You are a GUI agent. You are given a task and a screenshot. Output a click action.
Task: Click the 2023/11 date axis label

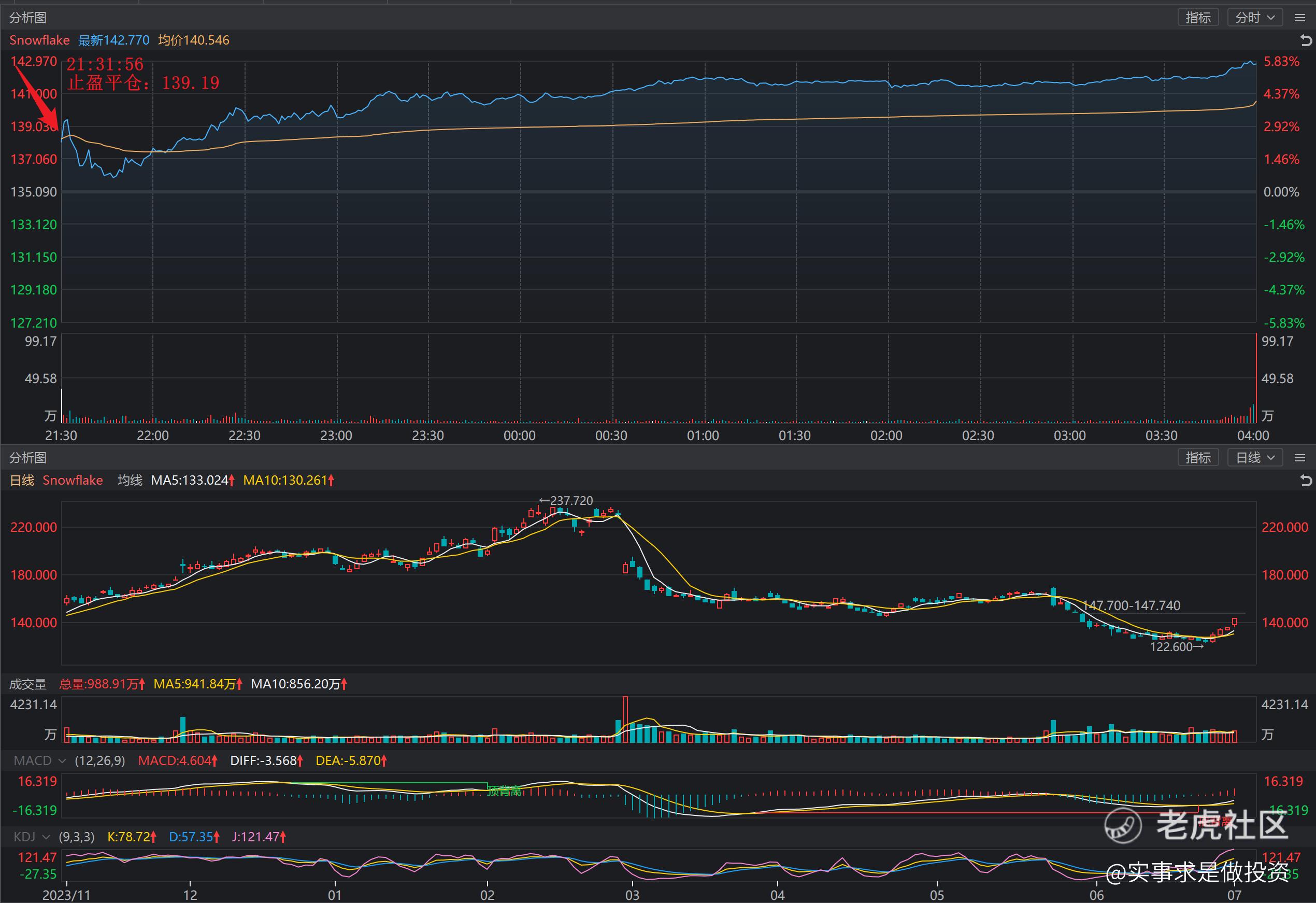[x=66, y=895]
